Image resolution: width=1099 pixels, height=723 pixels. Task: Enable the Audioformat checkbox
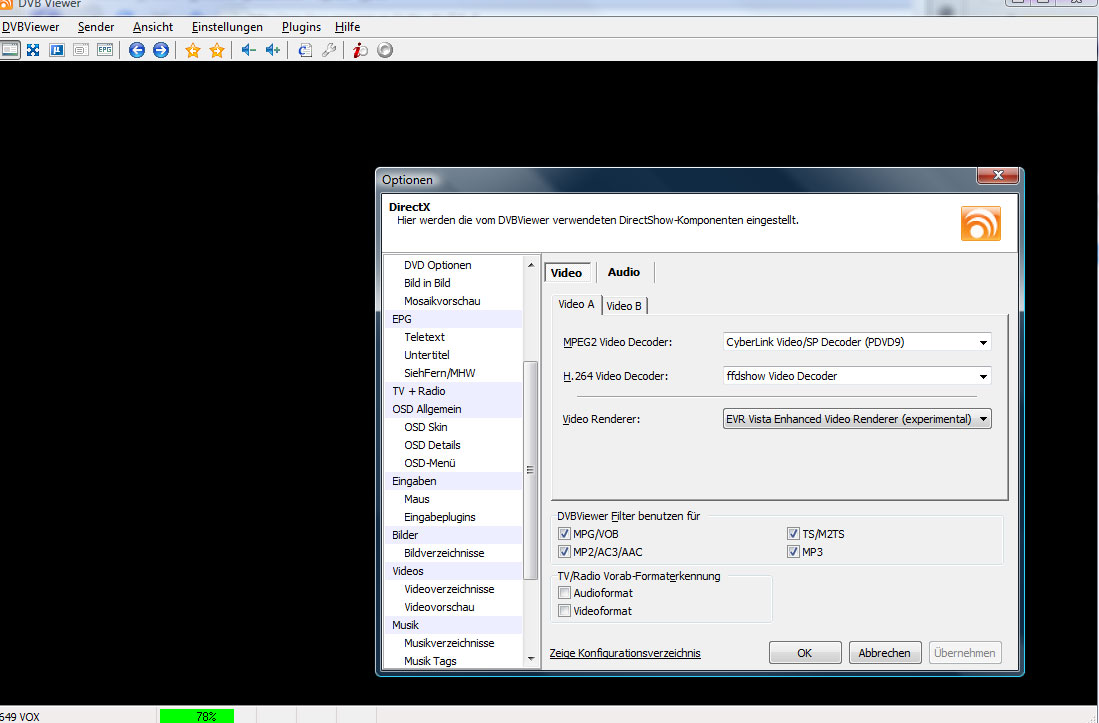(x=564, y=593)
